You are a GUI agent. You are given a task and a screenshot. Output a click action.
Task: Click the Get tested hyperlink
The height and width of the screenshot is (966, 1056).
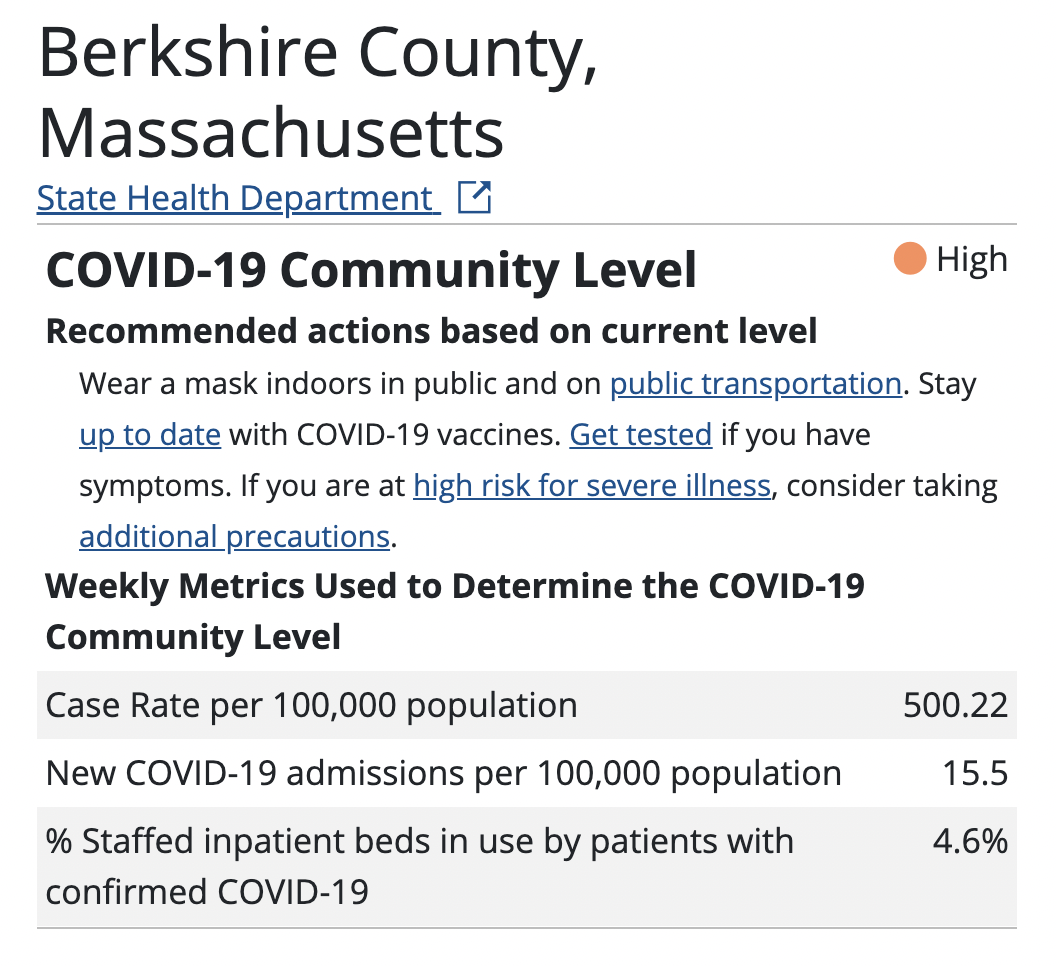(640, 435)
